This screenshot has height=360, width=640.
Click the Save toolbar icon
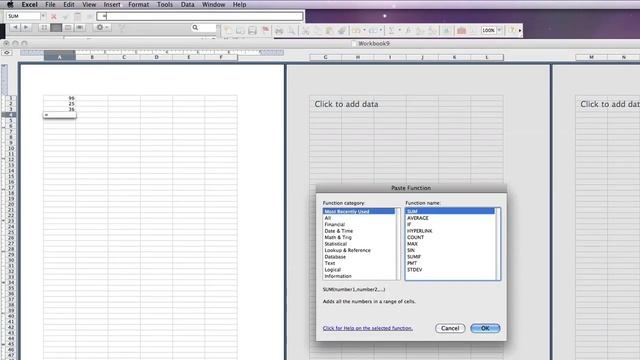click(252, 30)
